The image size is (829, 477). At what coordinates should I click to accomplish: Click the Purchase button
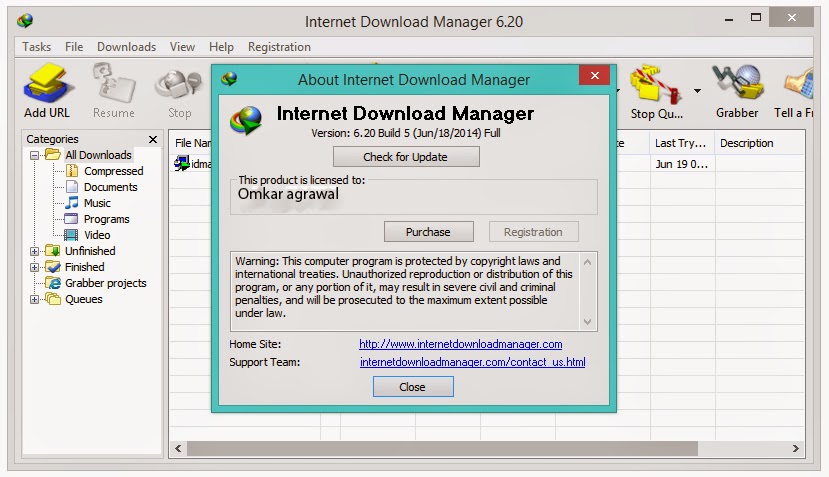point(428,232)
